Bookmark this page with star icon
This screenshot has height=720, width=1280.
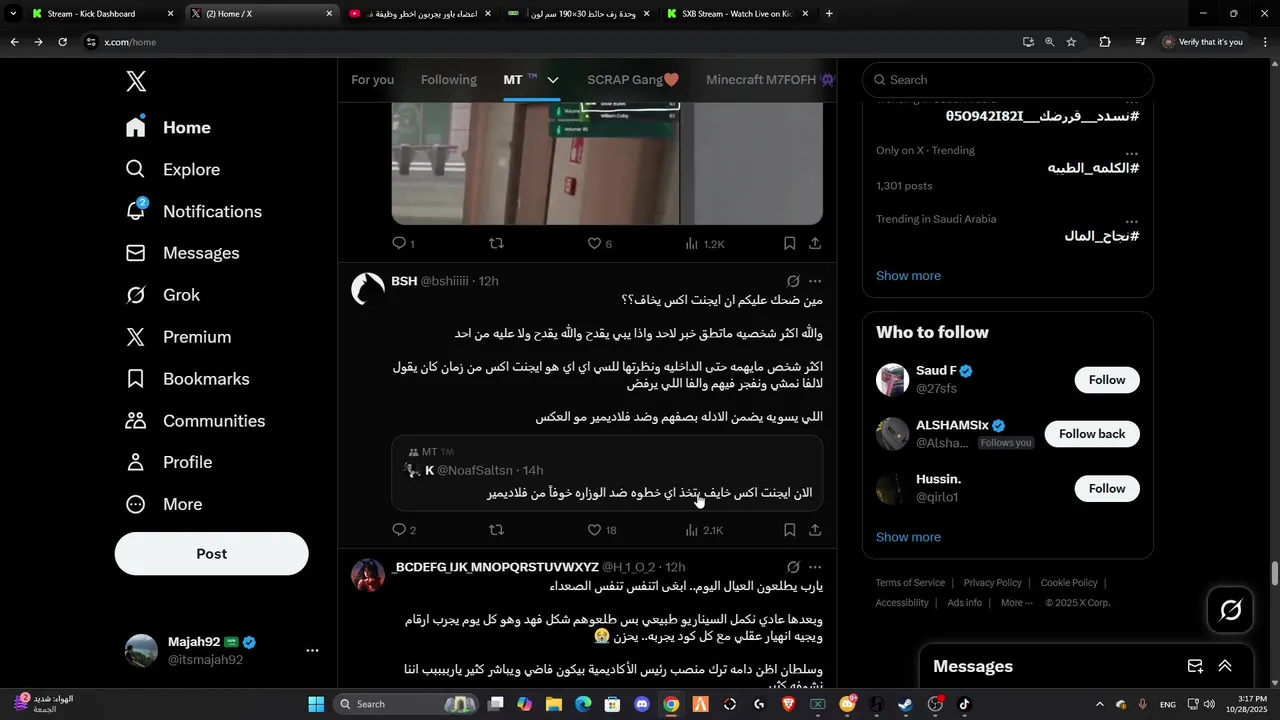coord(1071,42)
